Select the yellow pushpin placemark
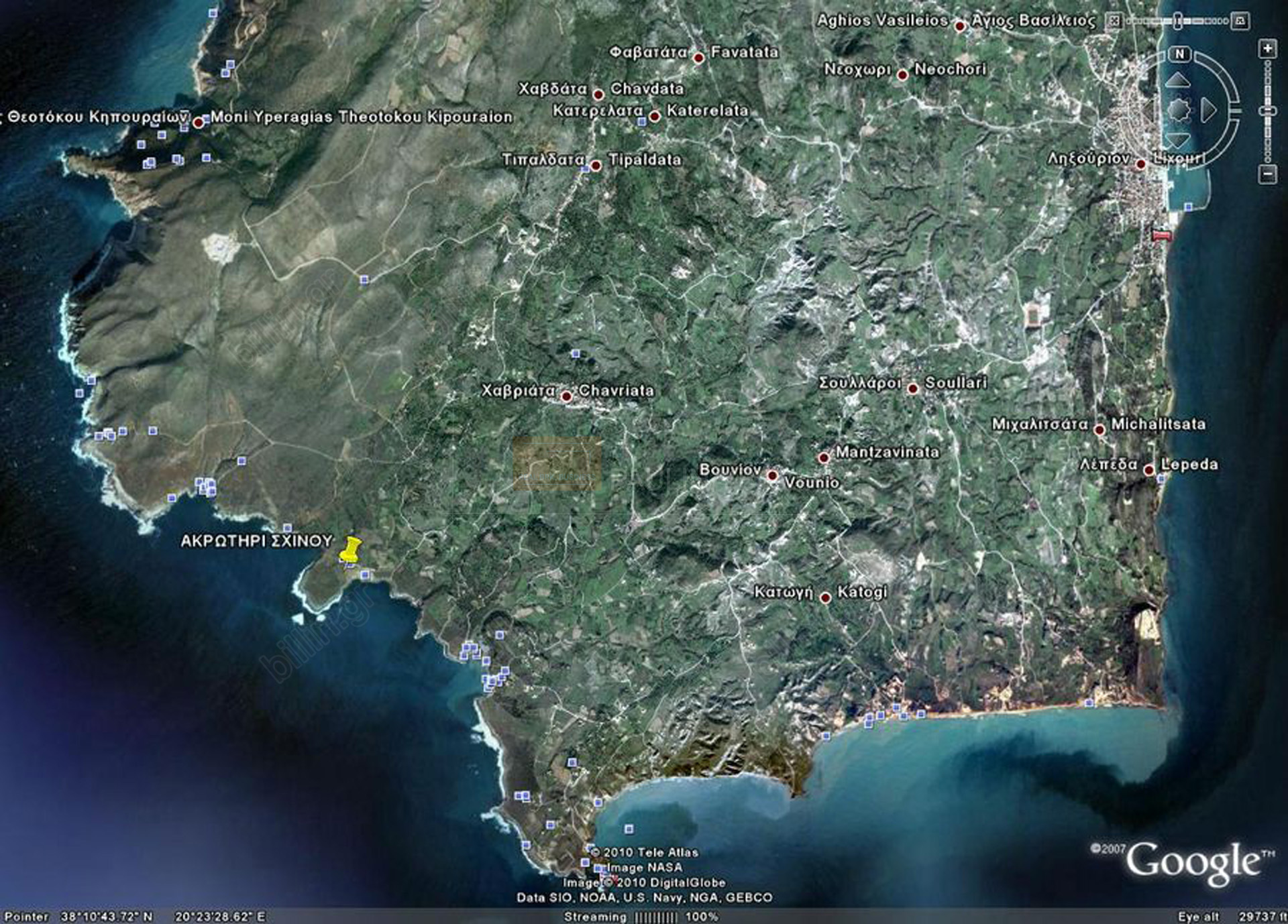The height and width of the screenshot is (924, 1288). [350, 550]
